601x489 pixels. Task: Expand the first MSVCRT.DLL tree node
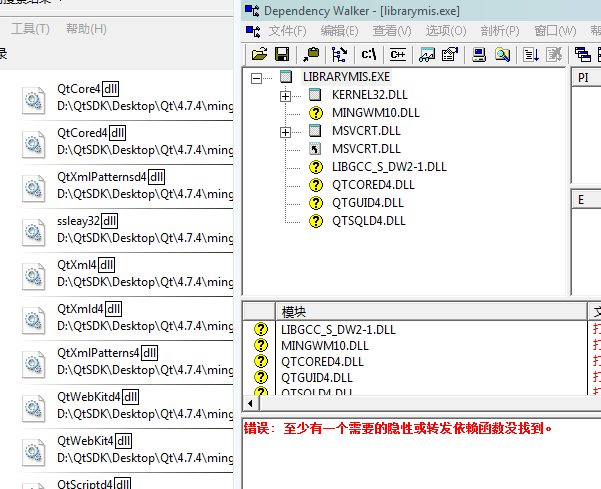285,132
